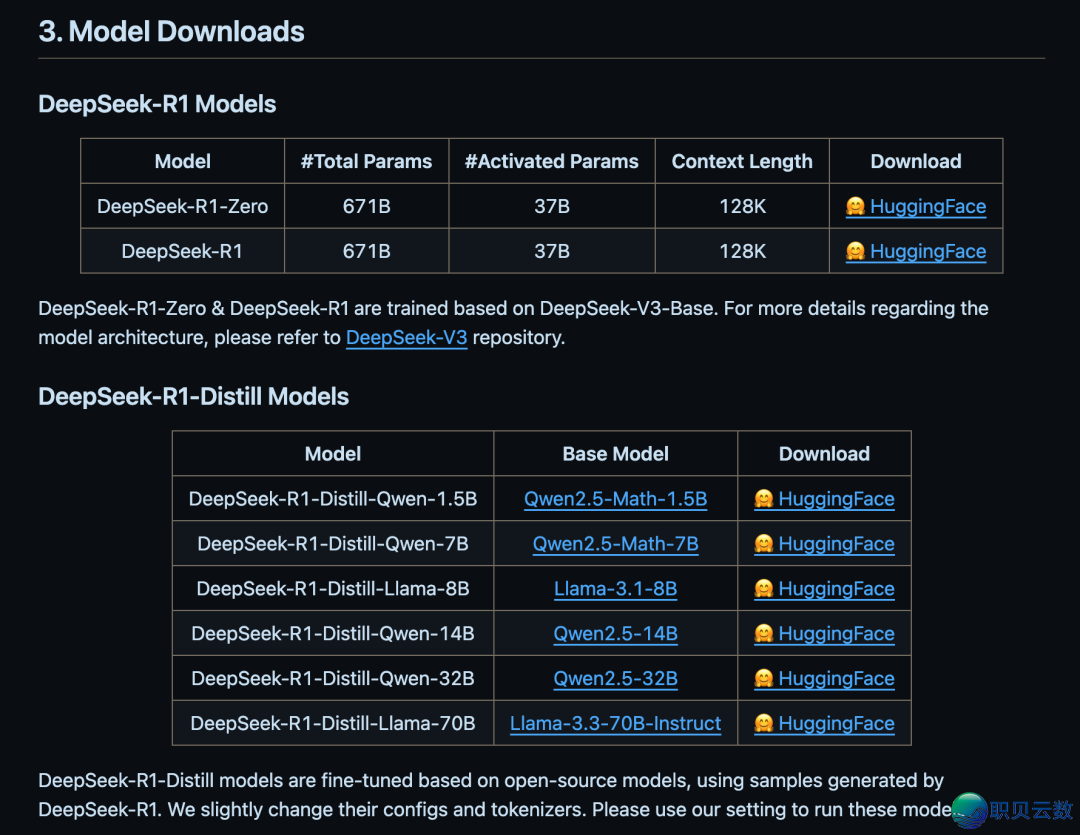Open the Qwen2.5-Math-1.5B base model link
The height and width of the screenshot is (835, 1080).
[x=616, y=499]
